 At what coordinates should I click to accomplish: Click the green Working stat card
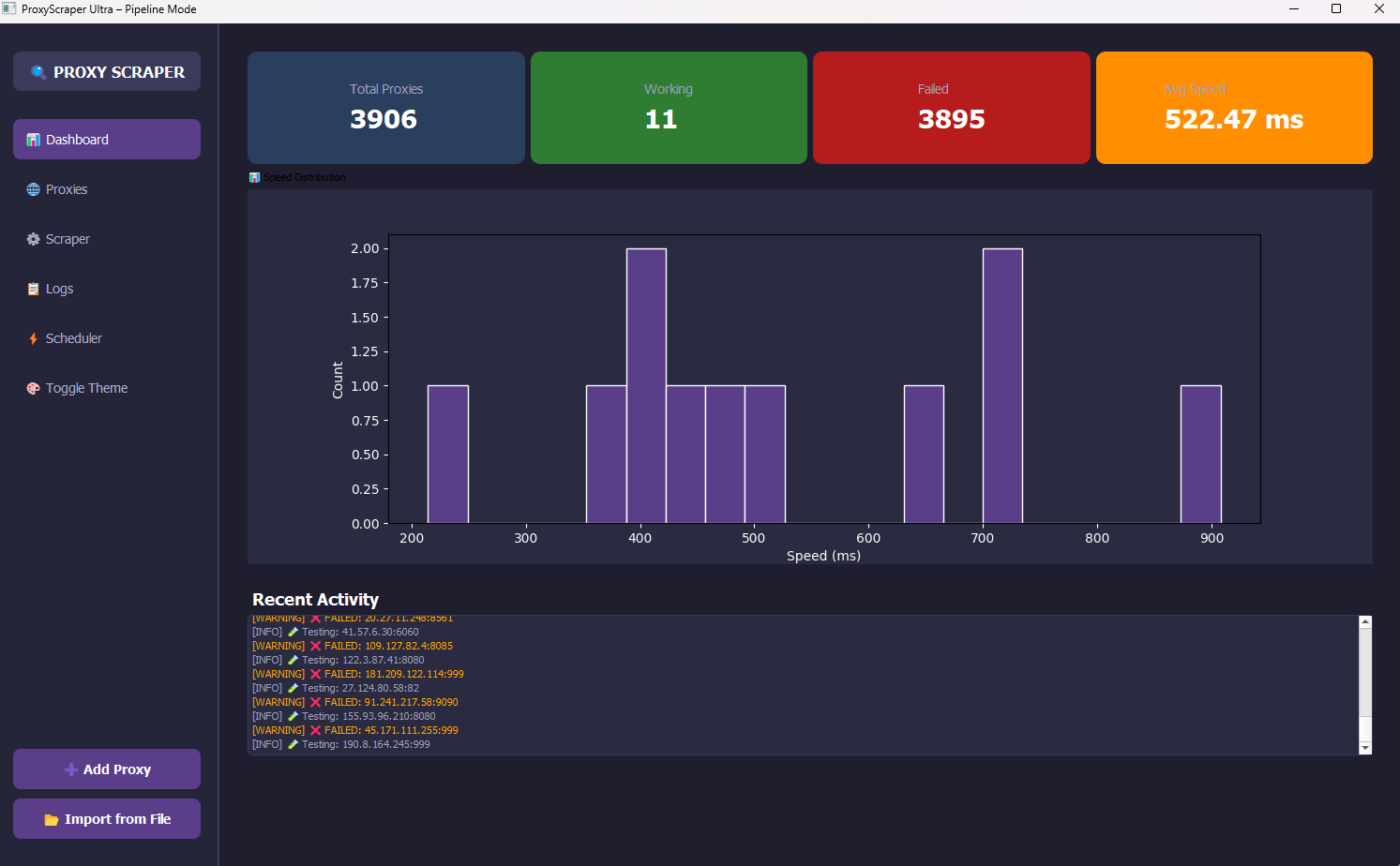[669, 108]
